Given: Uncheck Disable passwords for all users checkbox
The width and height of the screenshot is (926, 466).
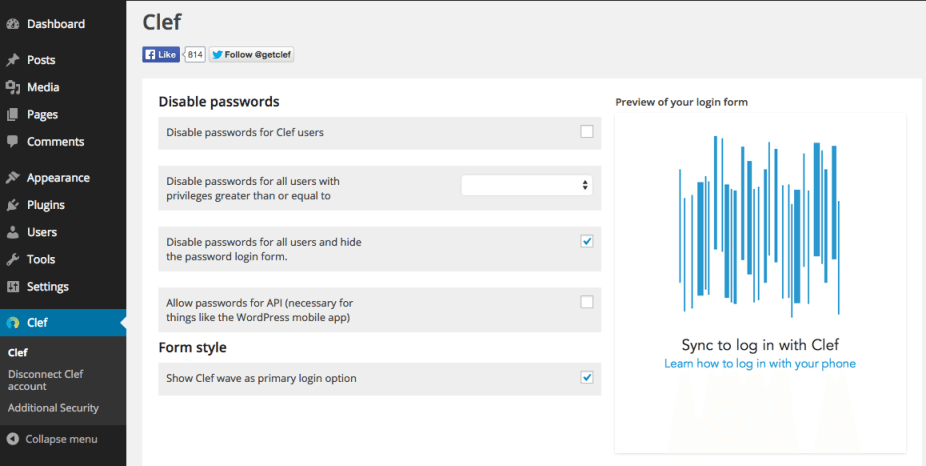Looking at the screenshot, I should [x=586, y=241].
